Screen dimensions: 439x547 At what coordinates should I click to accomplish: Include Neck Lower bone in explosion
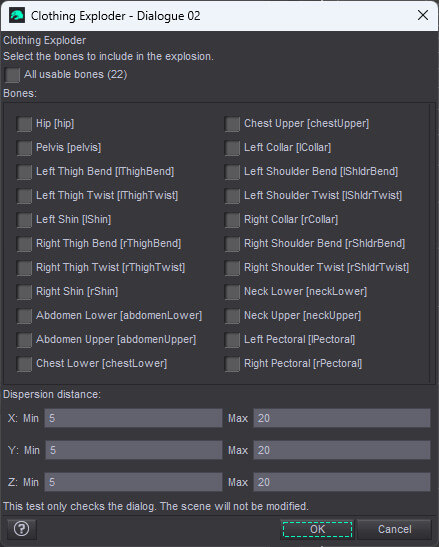(x=232, y=292)
